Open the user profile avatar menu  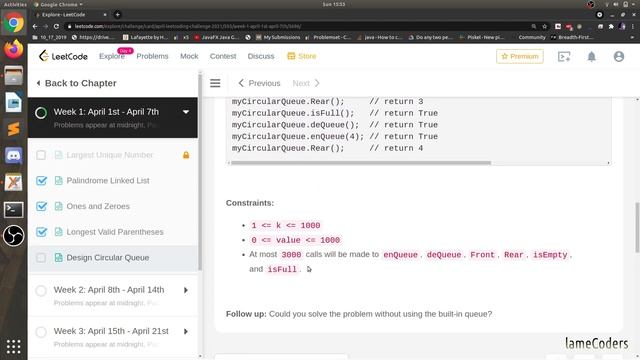619,56
